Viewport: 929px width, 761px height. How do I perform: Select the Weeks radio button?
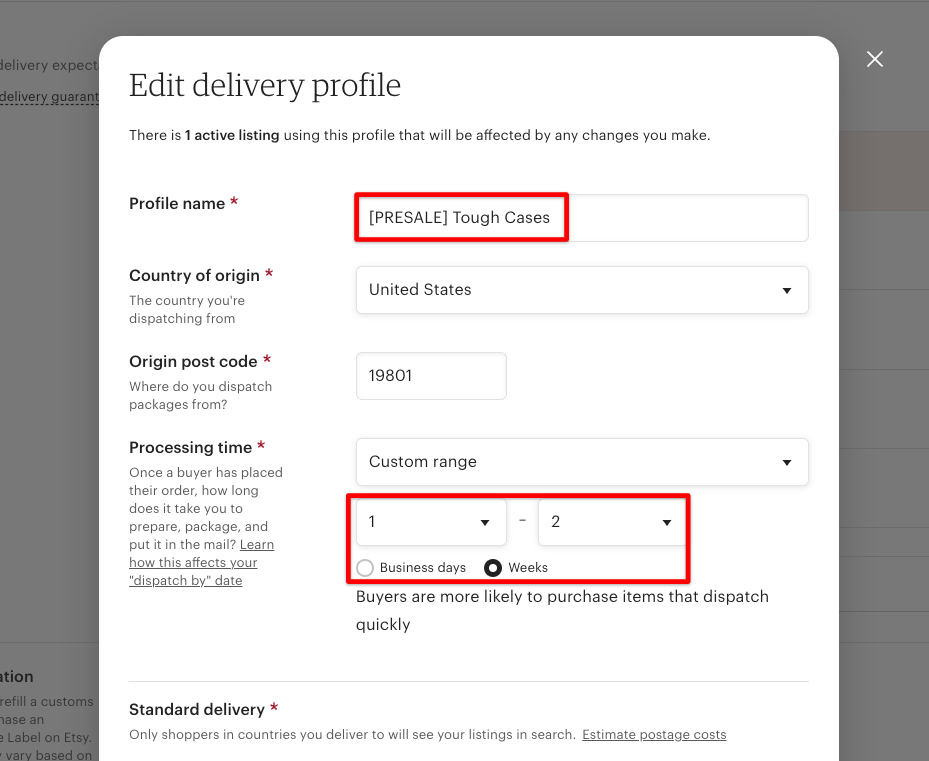tap(493, 568)
